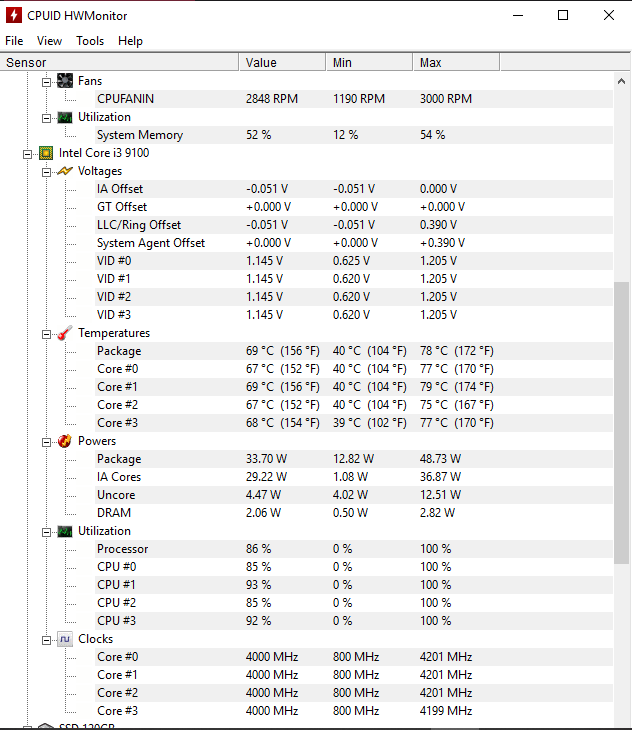Click the Fans category fan icon
Screen dimensions: 632x730
[65, 81]
